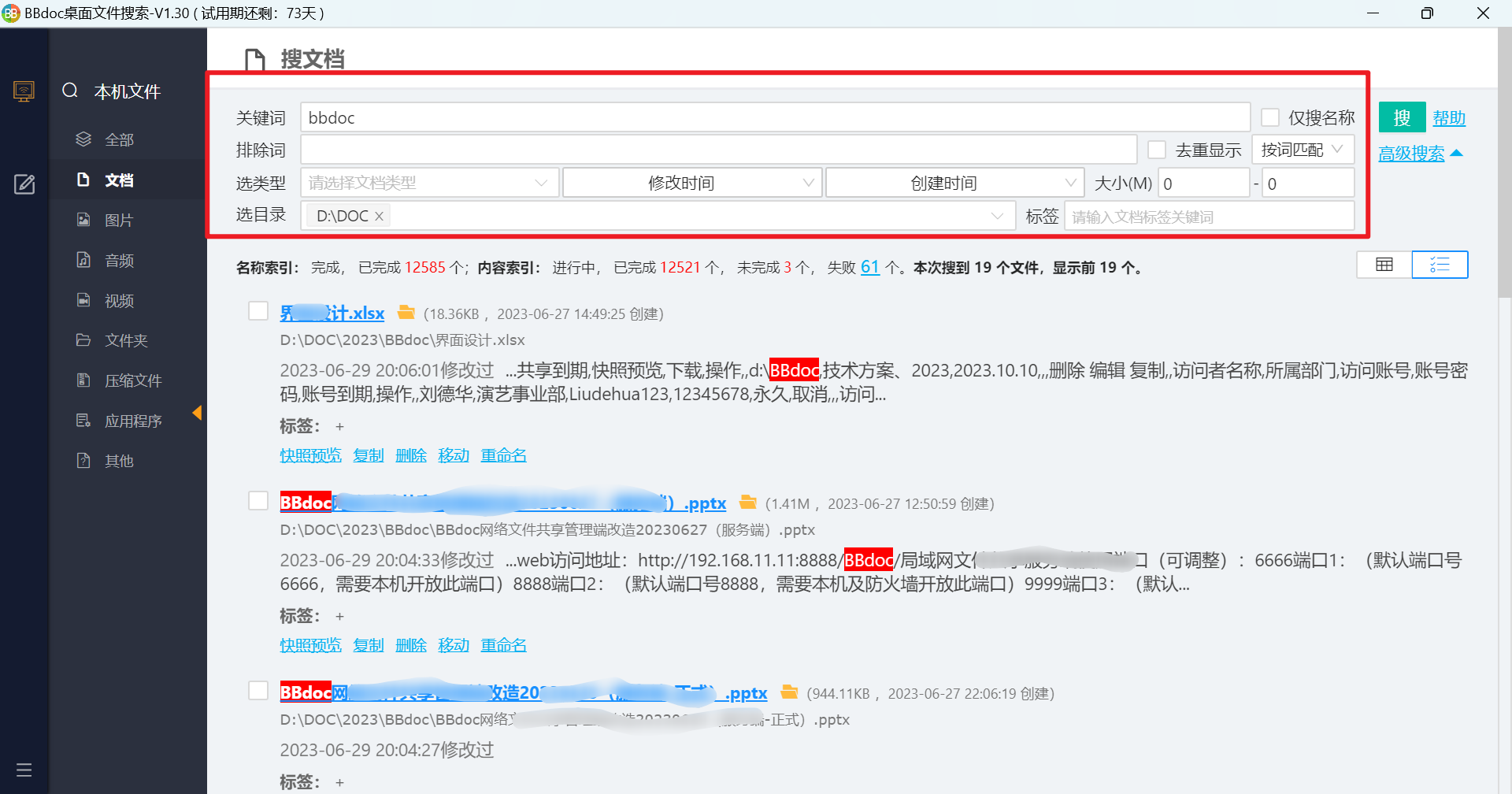
Task: Click the layers icon next to 全部
Action: click(x=83, y=139)
